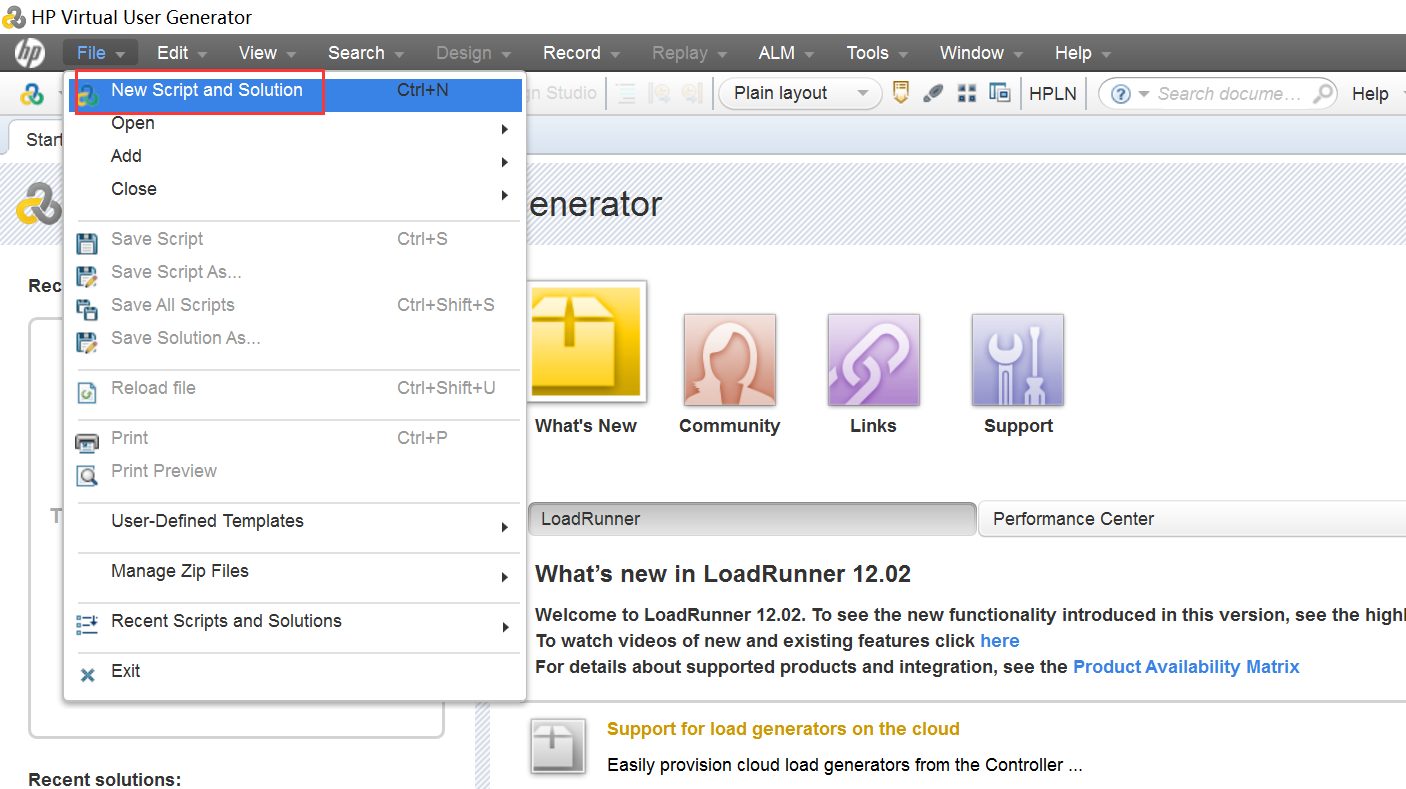This screenshot has width=1406, height=789.
Task: Open the Help toolbar dropdown
Action: 1378,94
